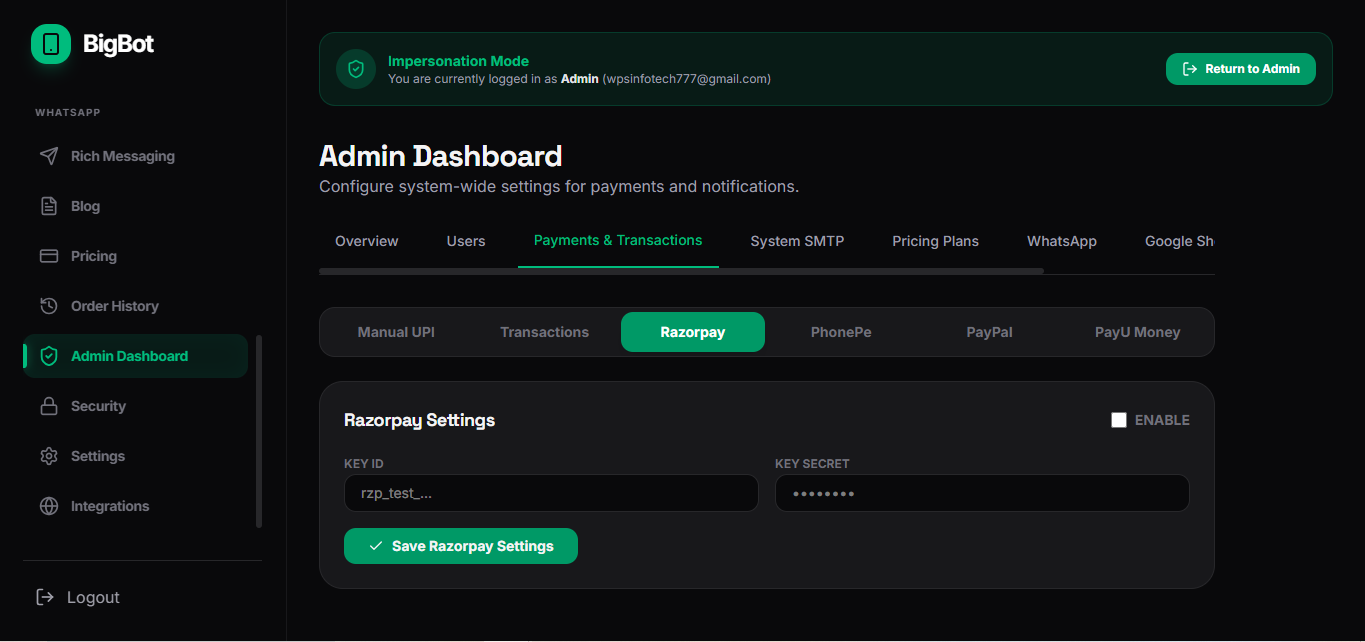The width and height of the screenshot is (1365, 642).
Task: Open Order History from the sidebar
Action: click(x=136, y=306)
